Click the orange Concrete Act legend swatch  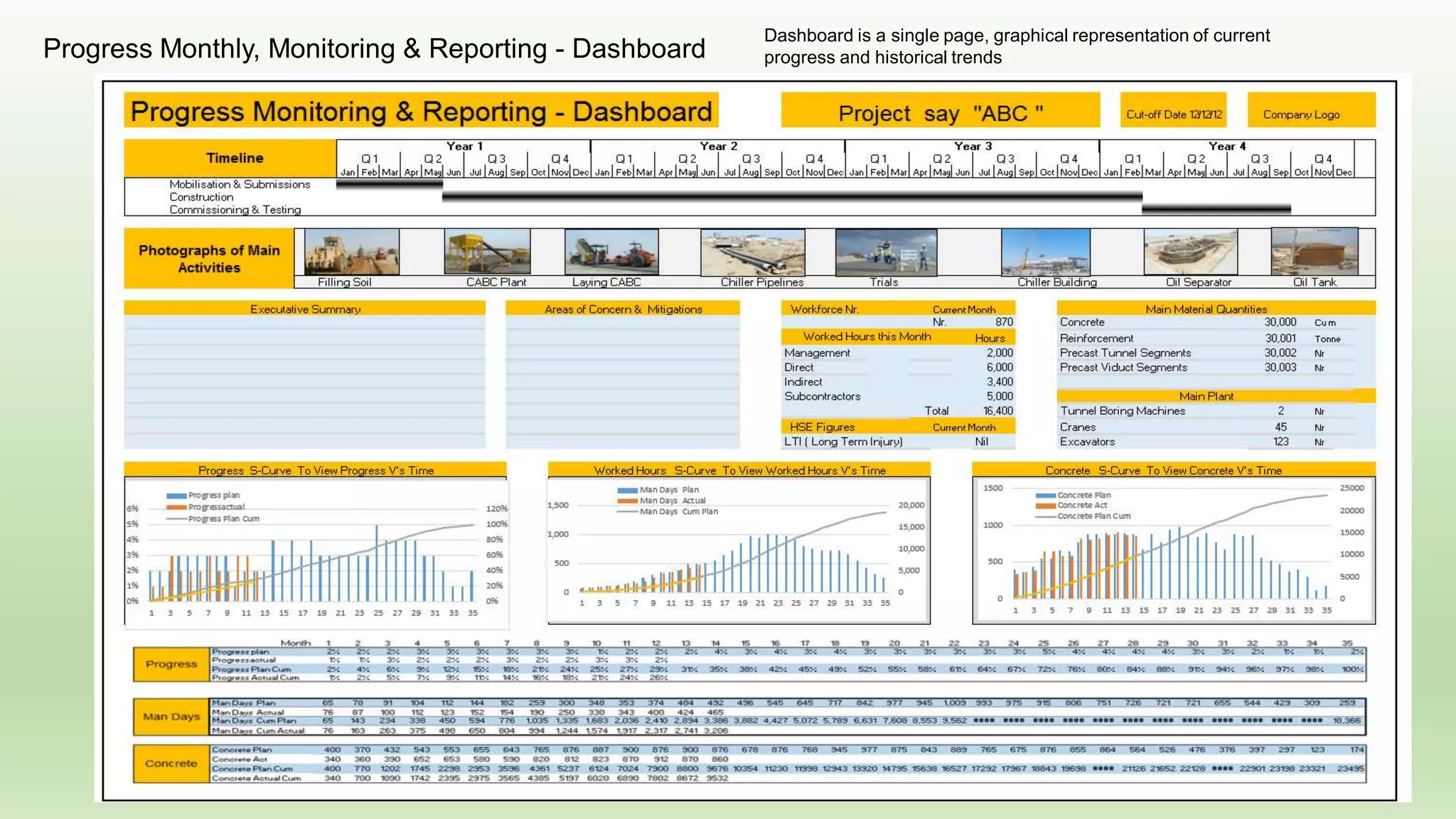pyautogui.click(x=1045, y=505)
